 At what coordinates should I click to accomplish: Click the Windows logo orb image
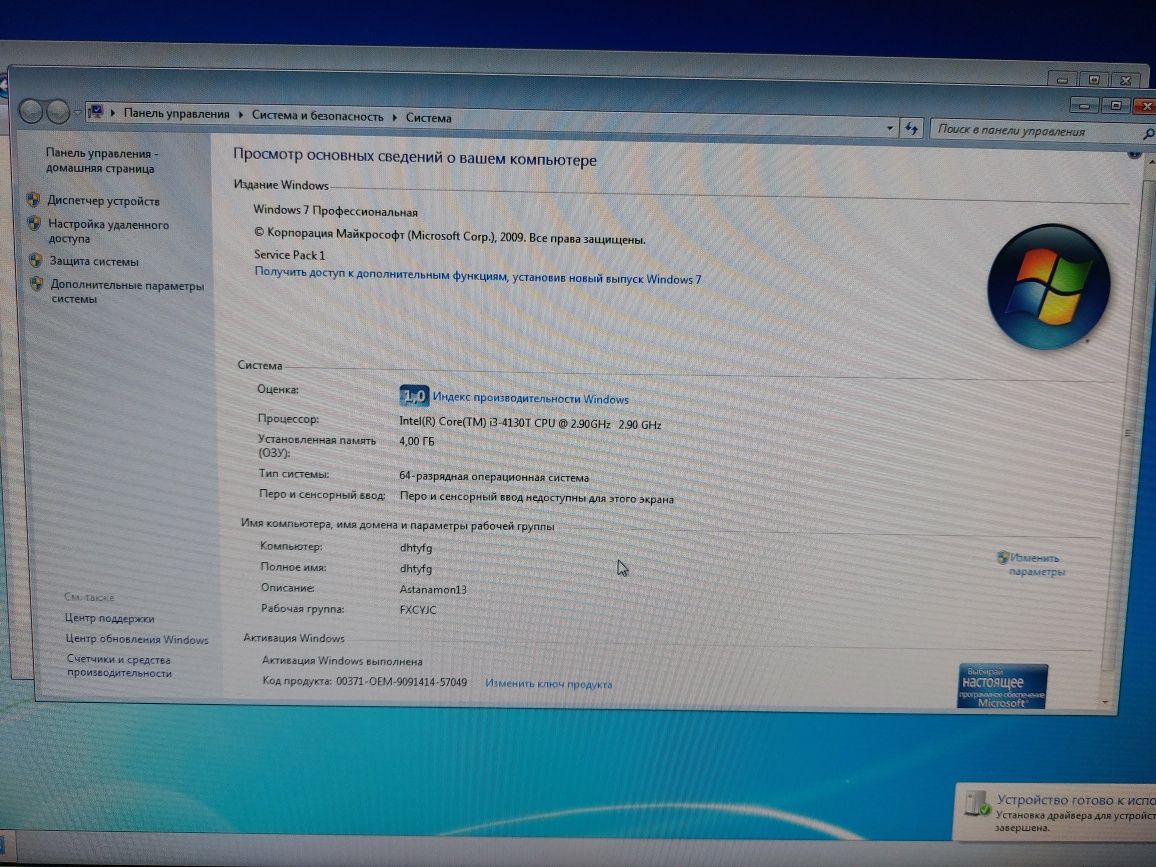coord(1048,286)
